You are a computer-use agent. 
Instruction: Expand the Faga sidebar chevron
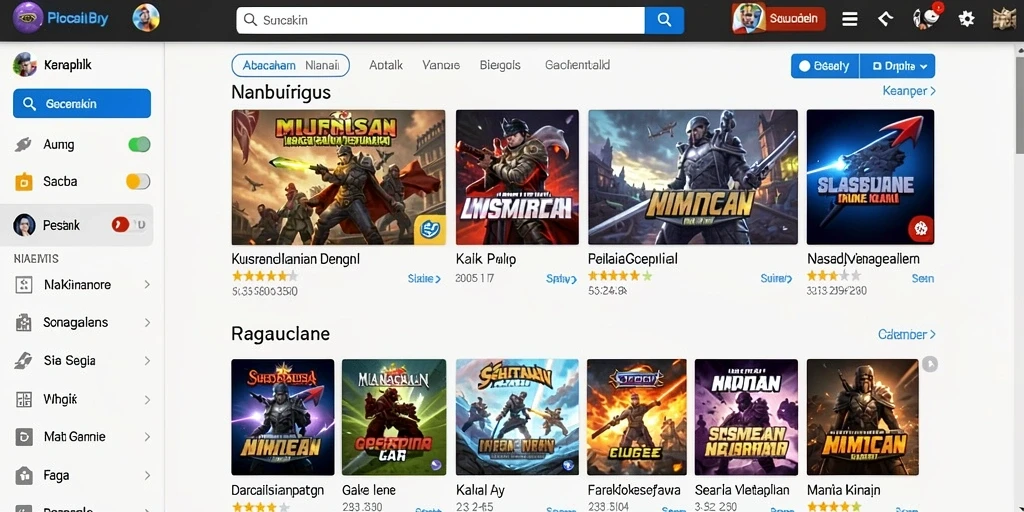(x=148, y=475)
